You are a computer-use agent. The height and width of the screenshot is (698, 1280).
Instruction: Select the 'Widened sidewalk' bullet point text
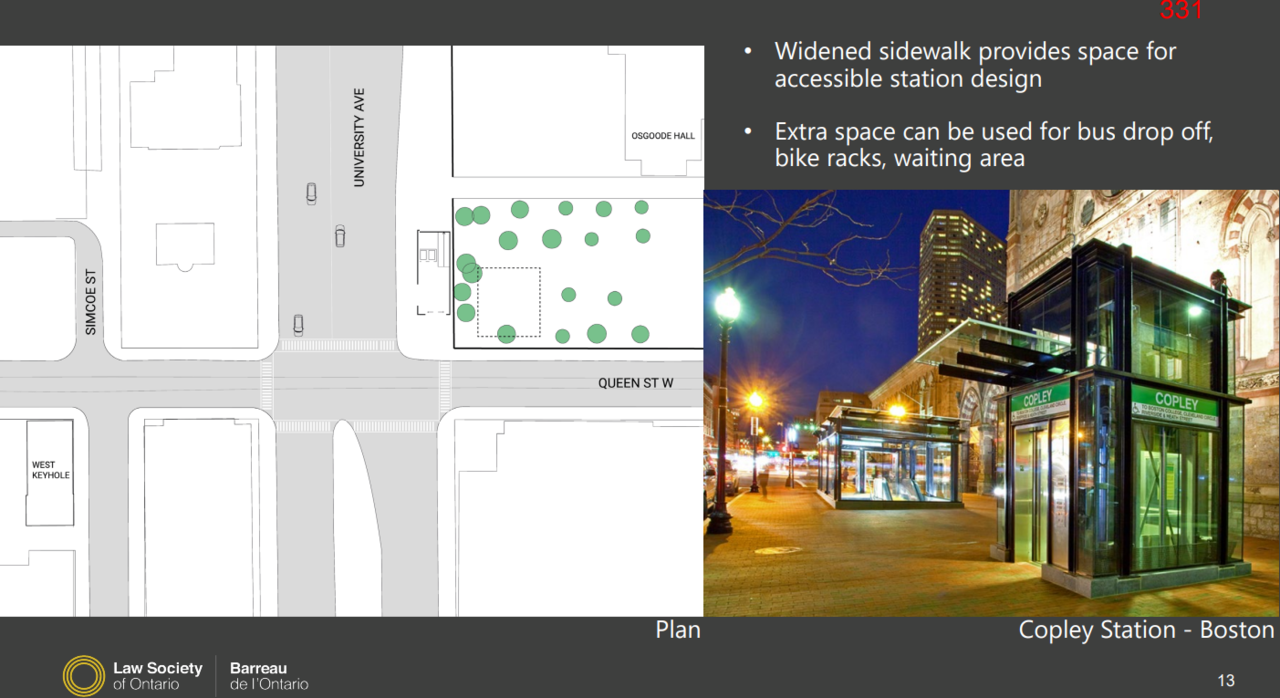(x=975, y=65)
